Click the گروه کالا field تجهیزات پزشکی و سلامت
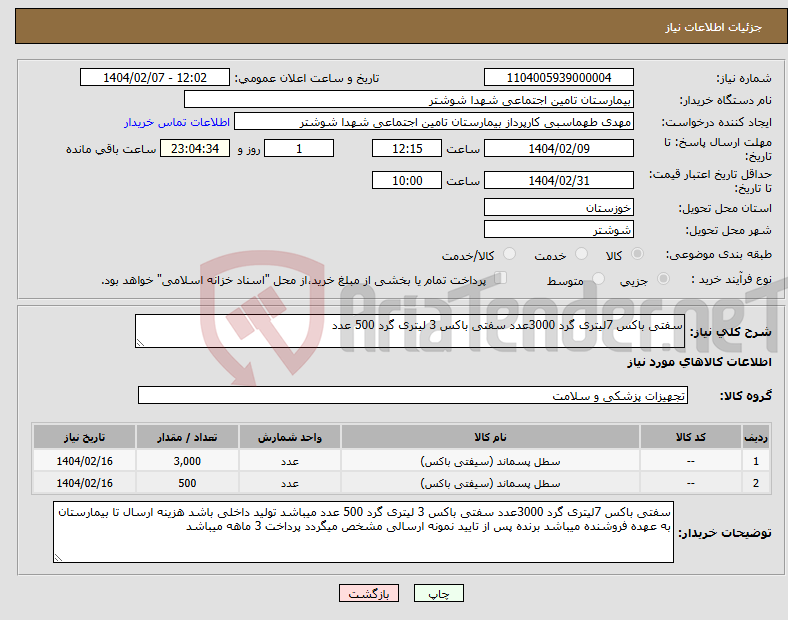This screenshot has width=788, height=620. 413,395
